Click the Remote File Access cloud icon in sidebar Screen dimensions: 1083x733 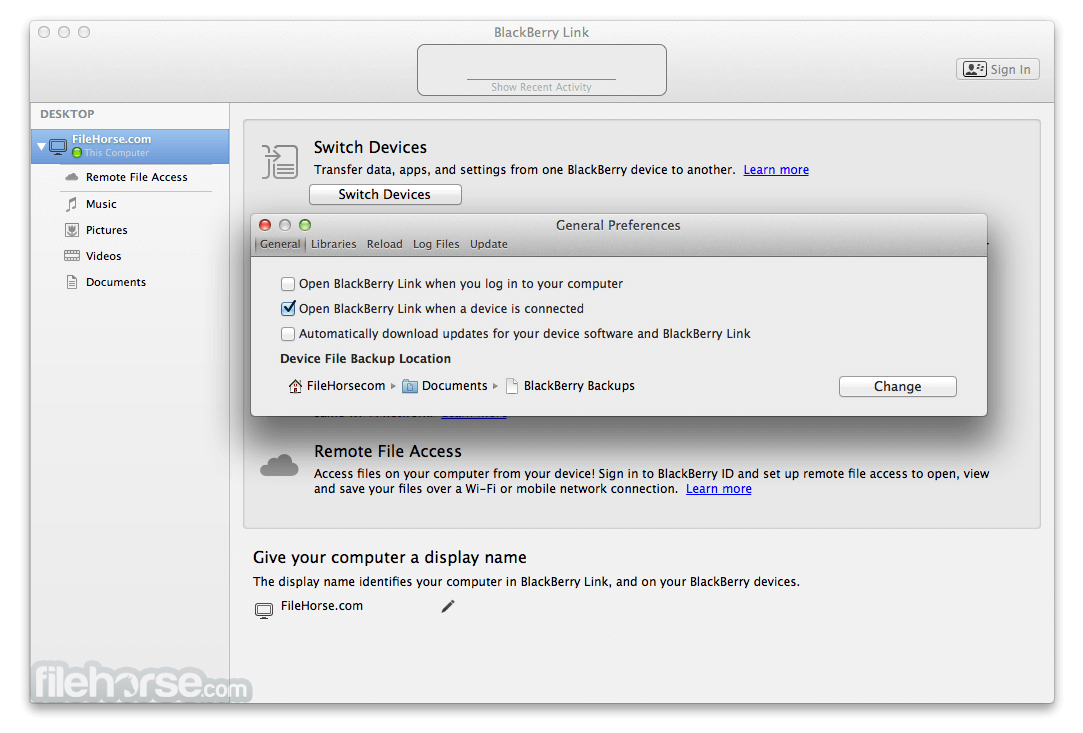tap(71, 178)
